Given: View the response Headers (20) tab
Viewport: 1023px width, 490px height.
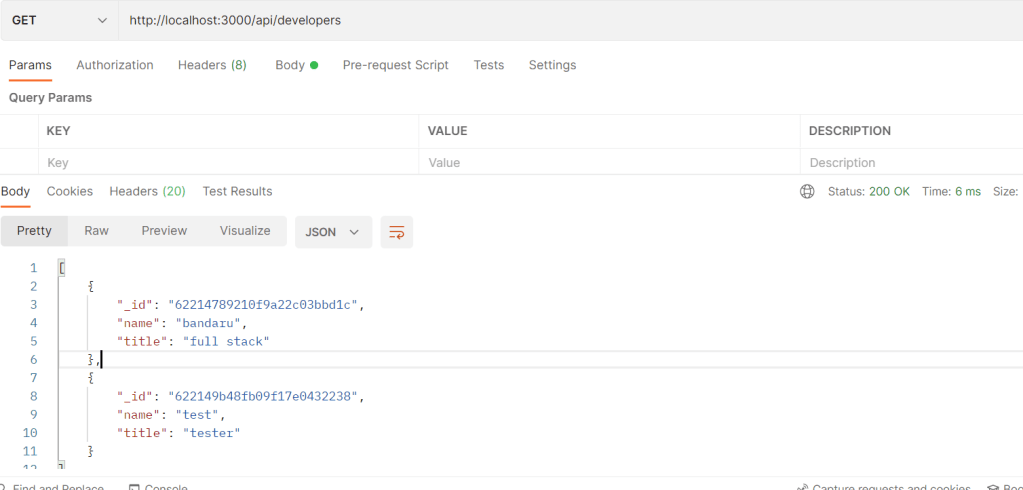Looking at the screenshot, I should [x=147, y=191].
